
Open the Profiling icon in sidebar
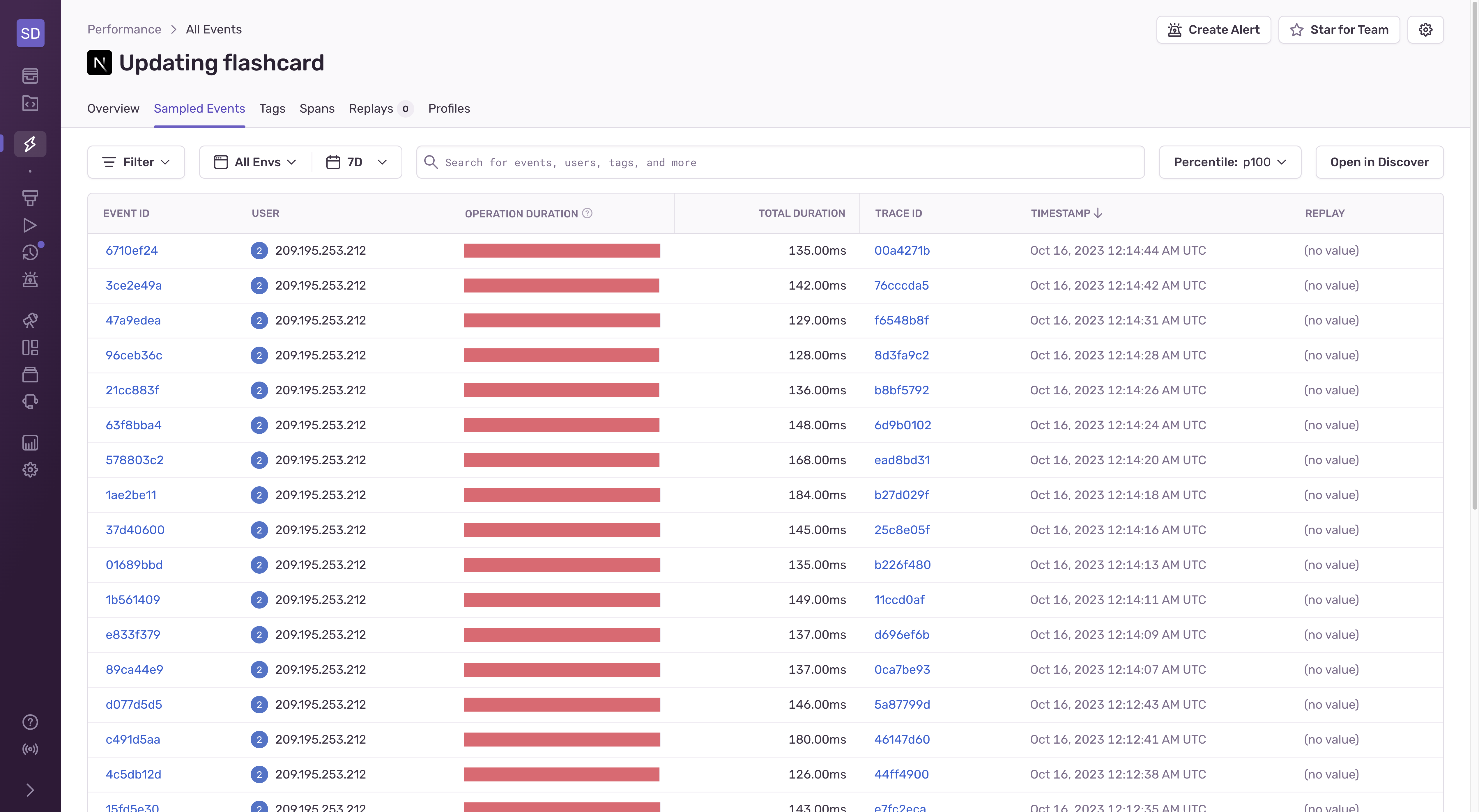click(x=30, y=198)
